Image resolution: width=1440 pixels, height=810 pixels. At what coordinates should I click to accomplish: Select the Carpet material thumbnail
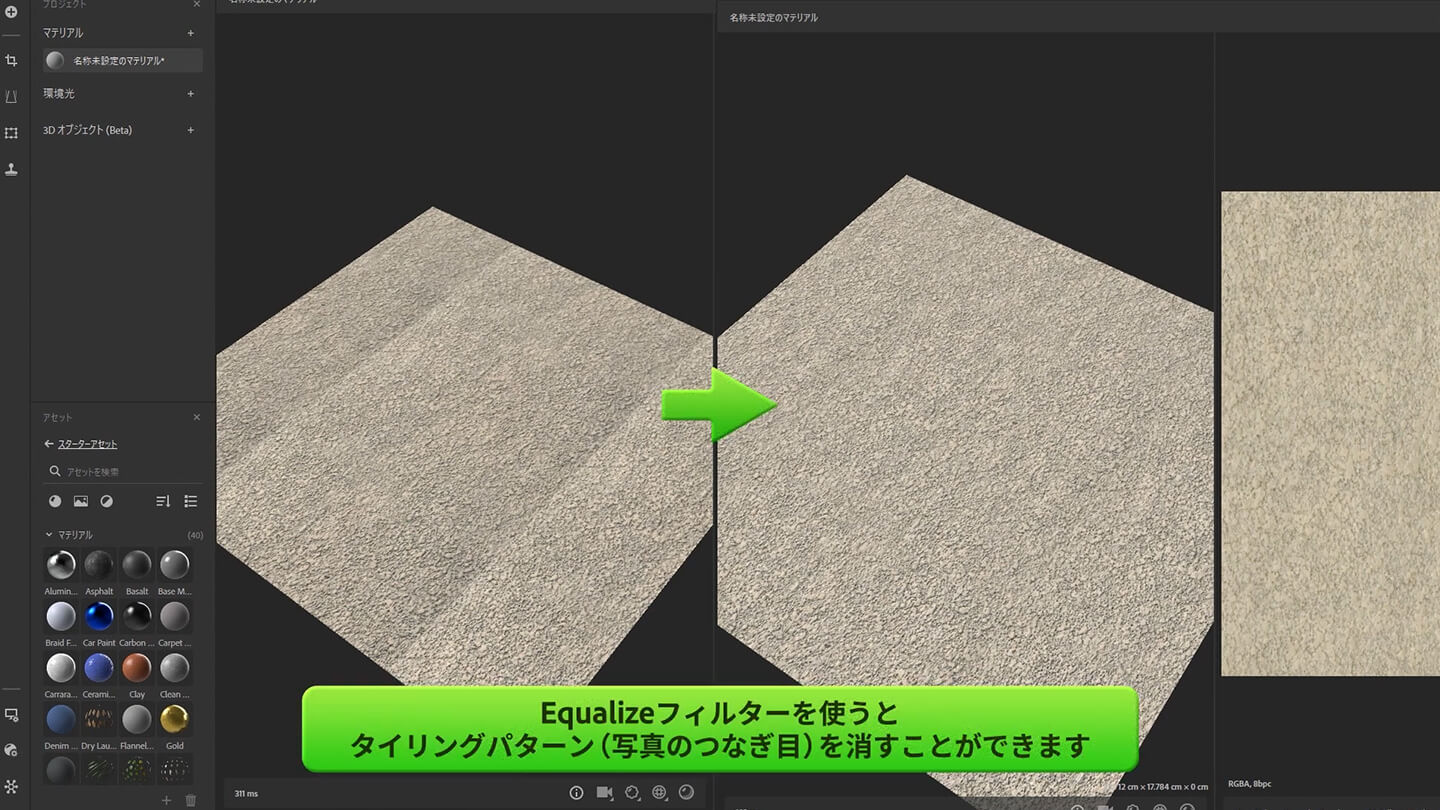[175, 616]
